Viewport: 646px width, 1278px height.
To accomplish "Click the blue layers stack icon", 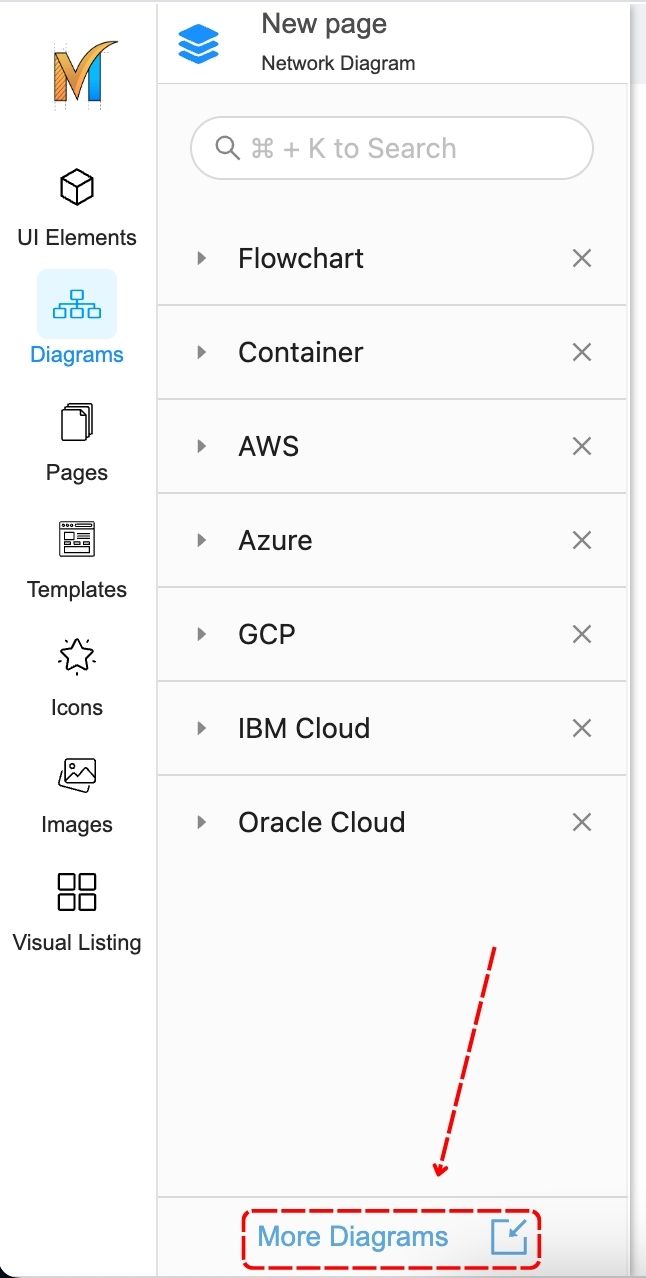I will coord(198,44).
